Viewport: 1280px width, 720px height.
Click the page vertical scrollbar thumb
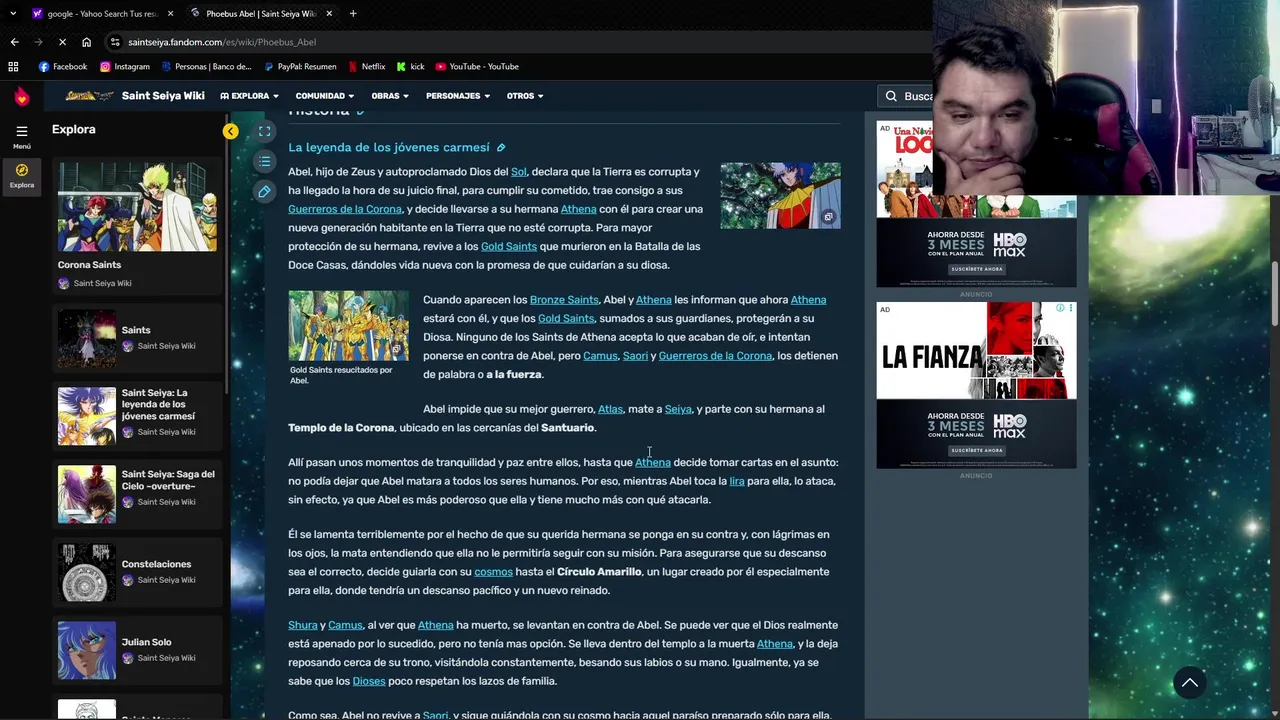(x=1274, y=293)
